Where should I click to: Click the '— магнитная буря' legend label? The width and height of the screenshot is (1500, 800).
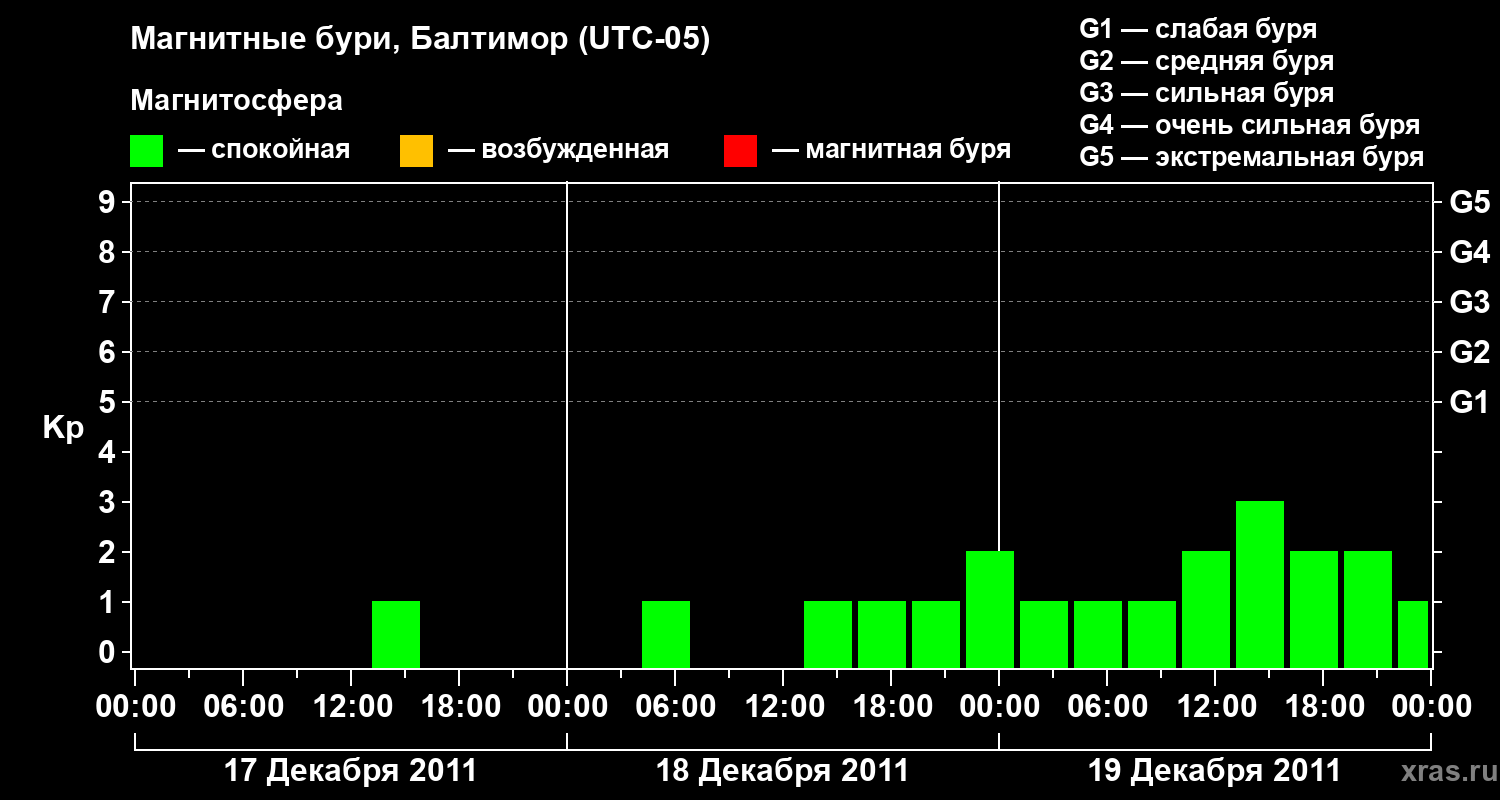click(891, 150)
